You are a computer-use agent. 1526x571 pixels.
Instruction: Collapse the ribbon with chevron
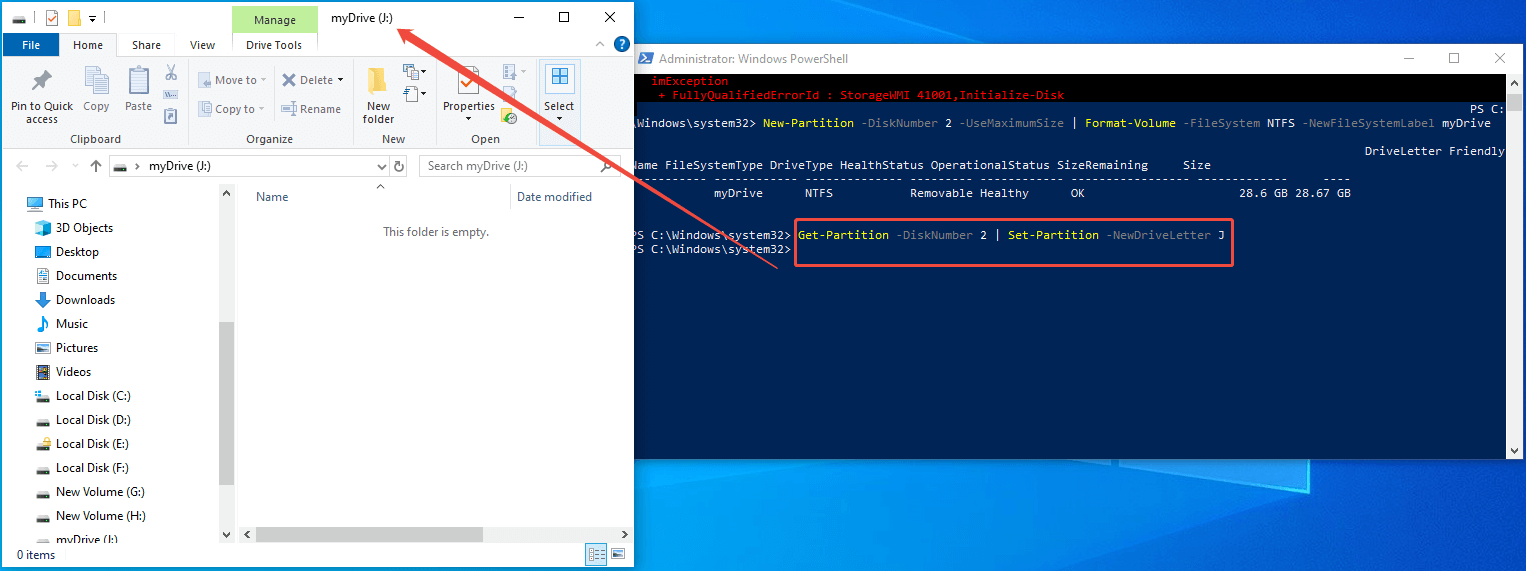point(600,44)
